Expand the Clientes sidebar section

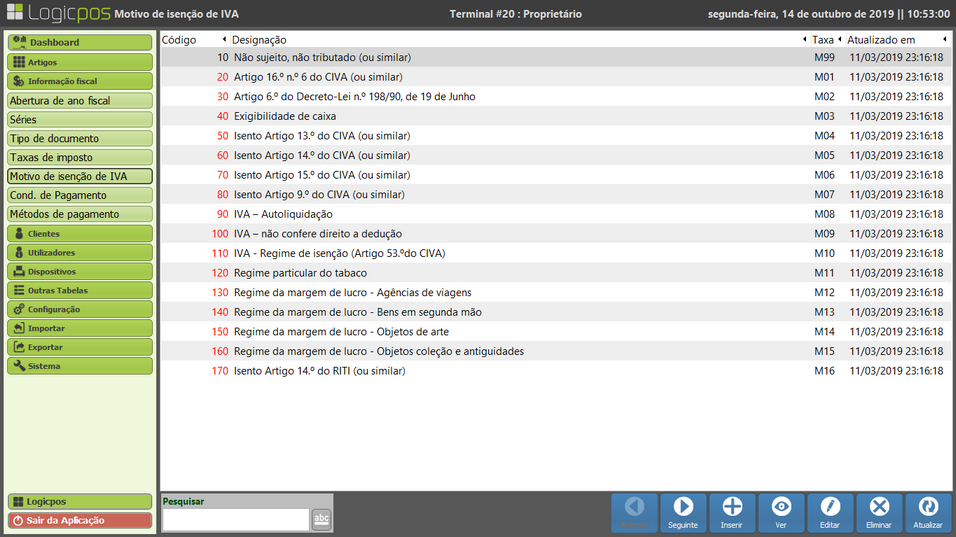pos(80,233)
